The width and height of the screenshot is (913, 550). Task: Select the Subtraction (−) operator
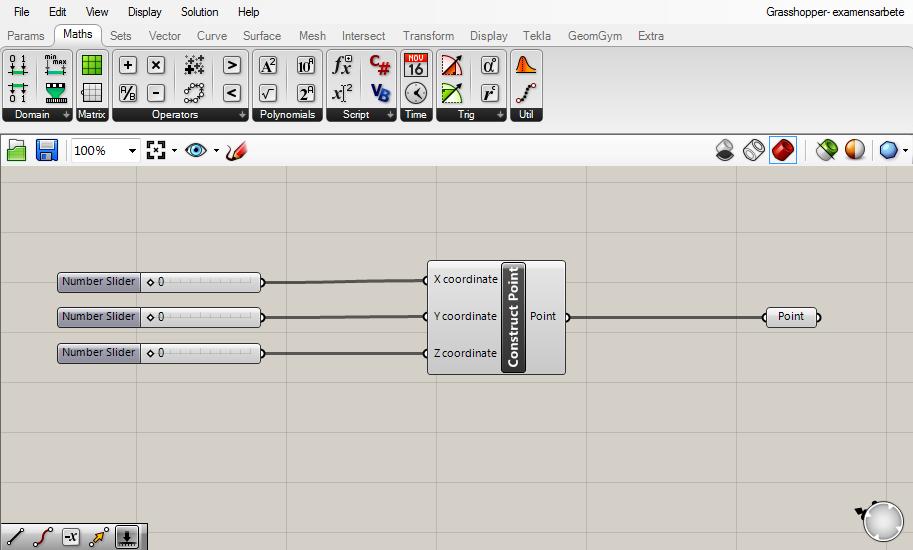coord(155,93)
